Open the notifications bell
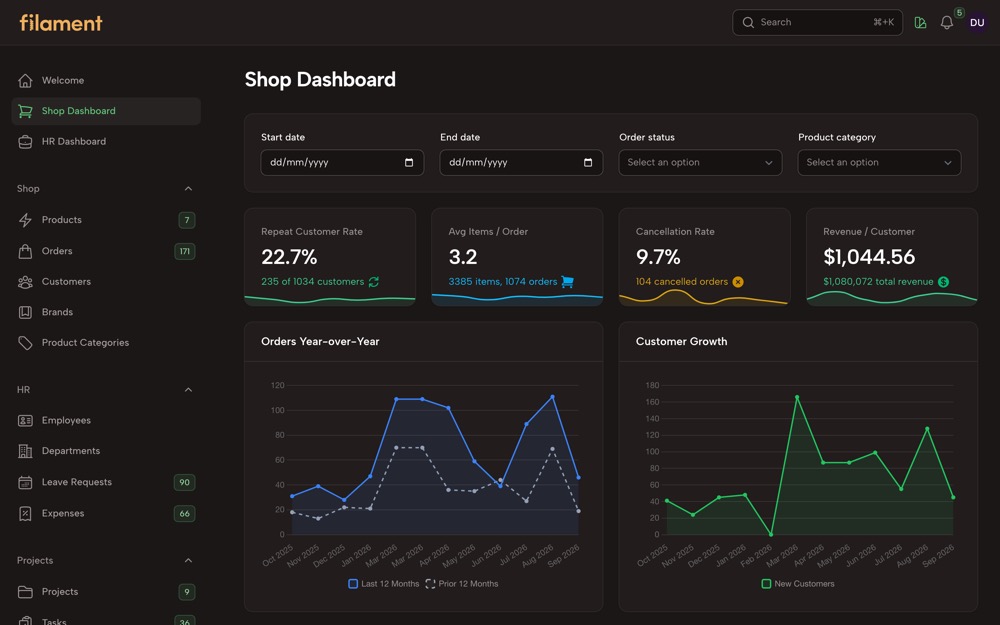1000x625 pixels. 947,22
